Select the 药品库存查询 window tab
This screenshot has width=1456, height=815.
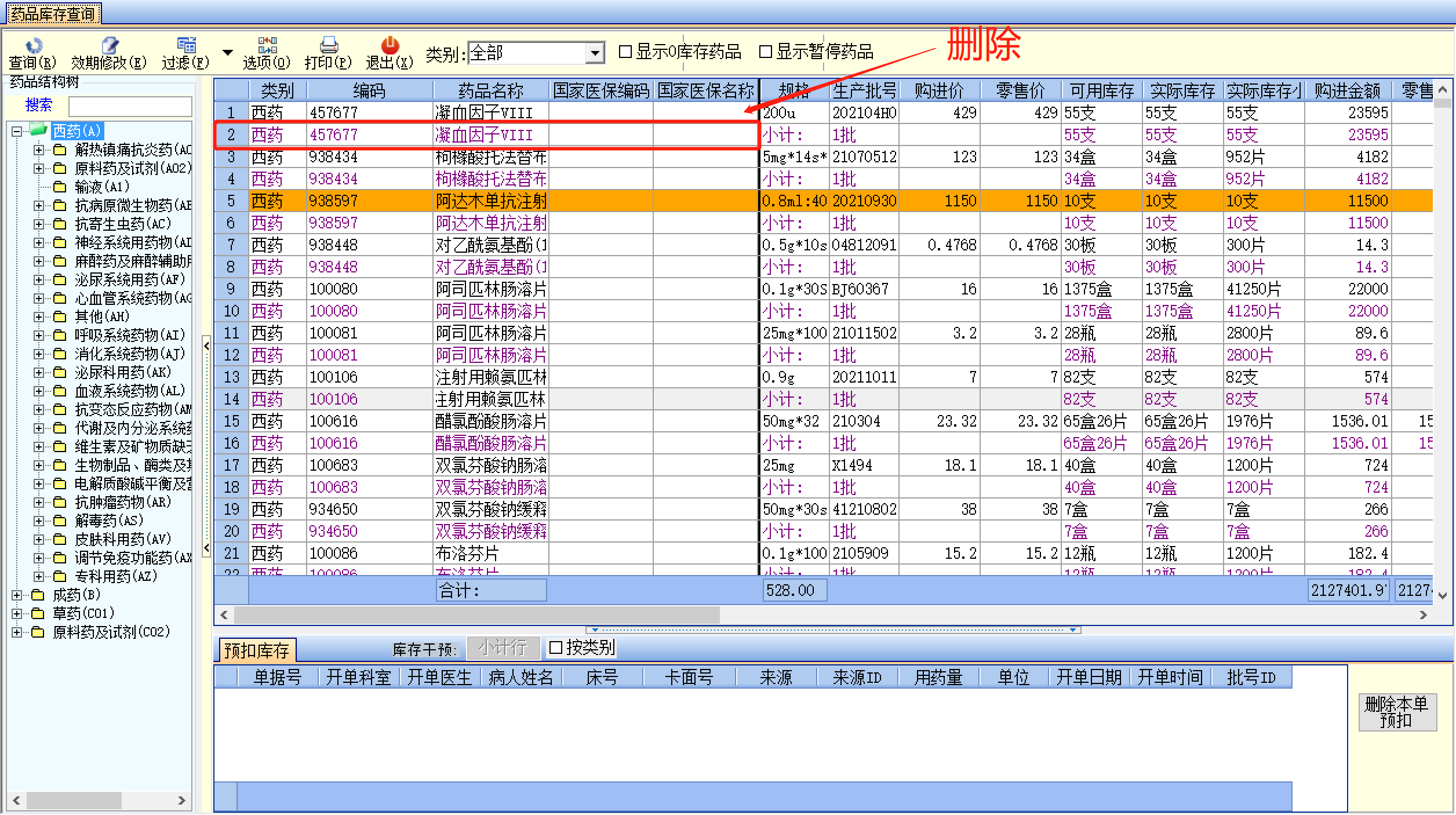pos(53,13)
